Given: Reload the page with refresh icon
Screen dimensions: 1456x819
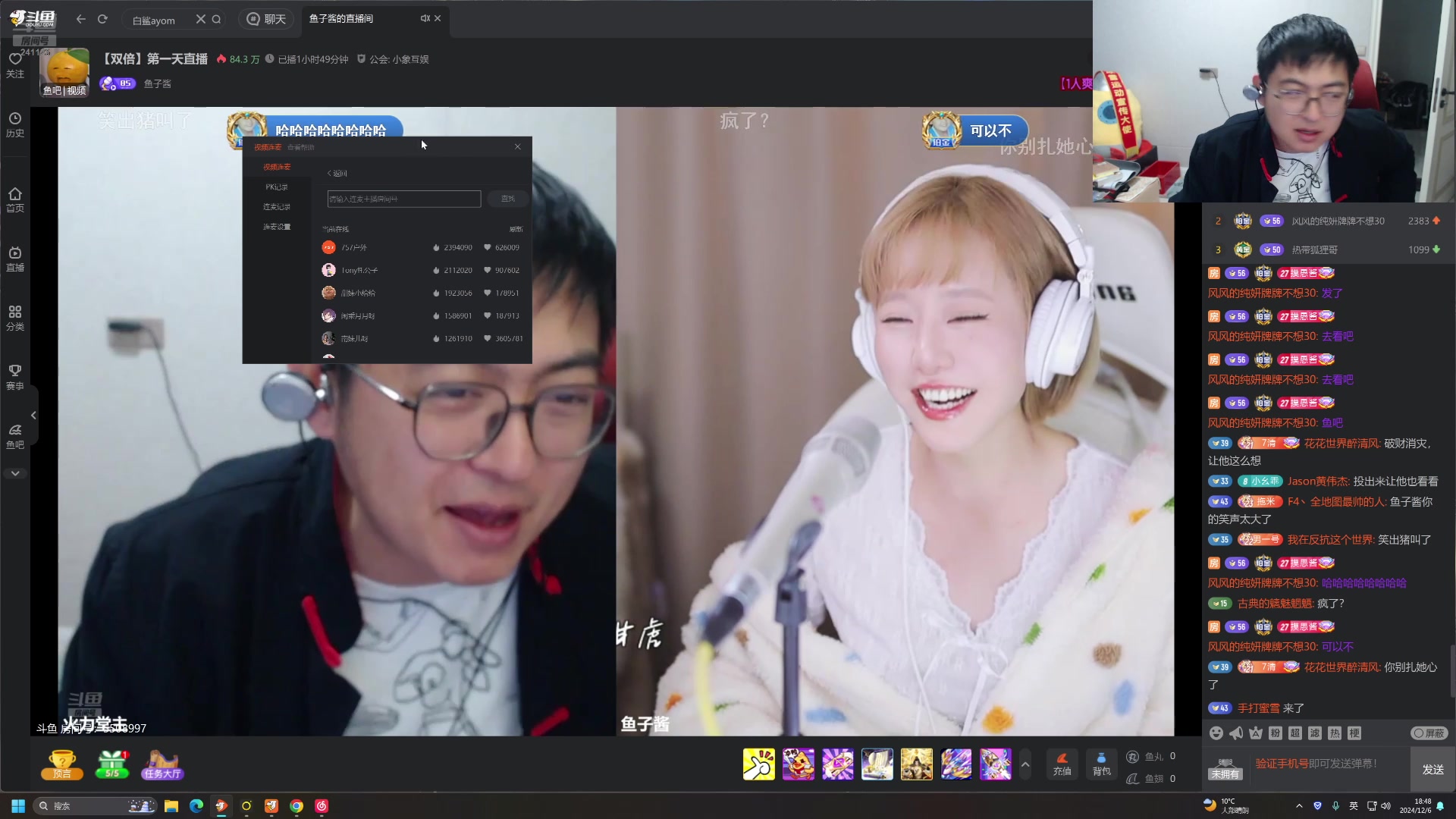Looking at the screenshot, I should coord(102,19).
